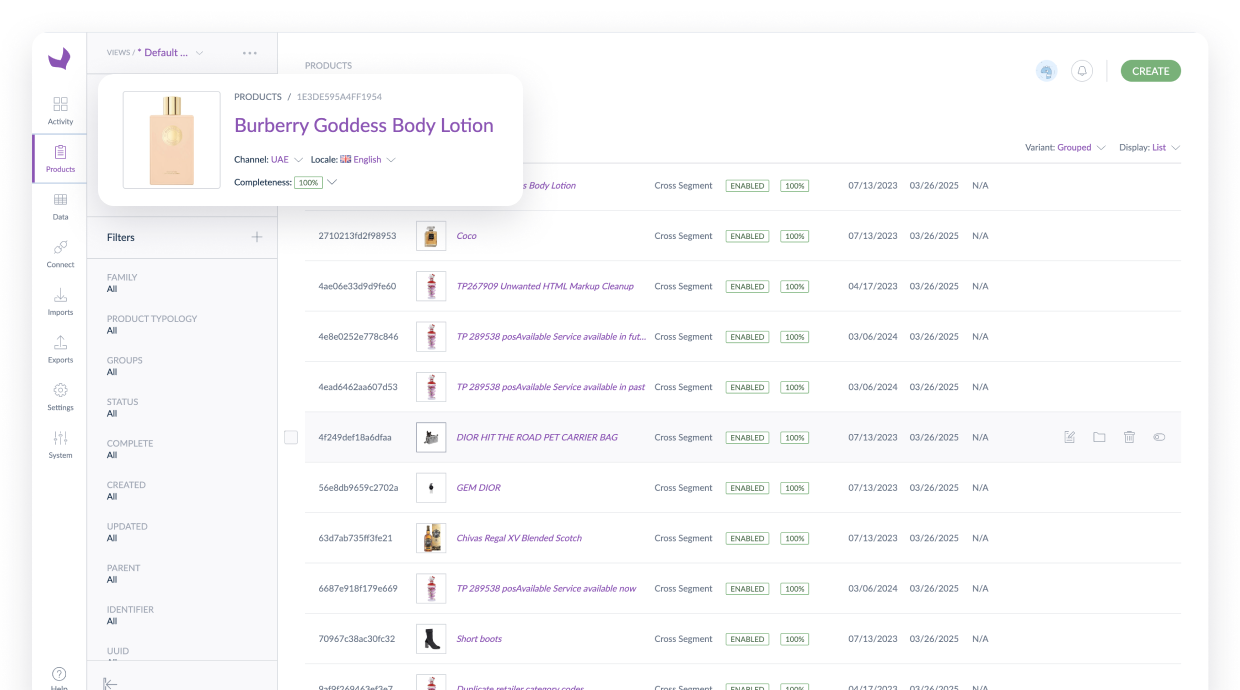Viewport: 1240px width, 690px height.
Task: Open TP 289538 posAvailable Service available now
Action: (546, 588)
